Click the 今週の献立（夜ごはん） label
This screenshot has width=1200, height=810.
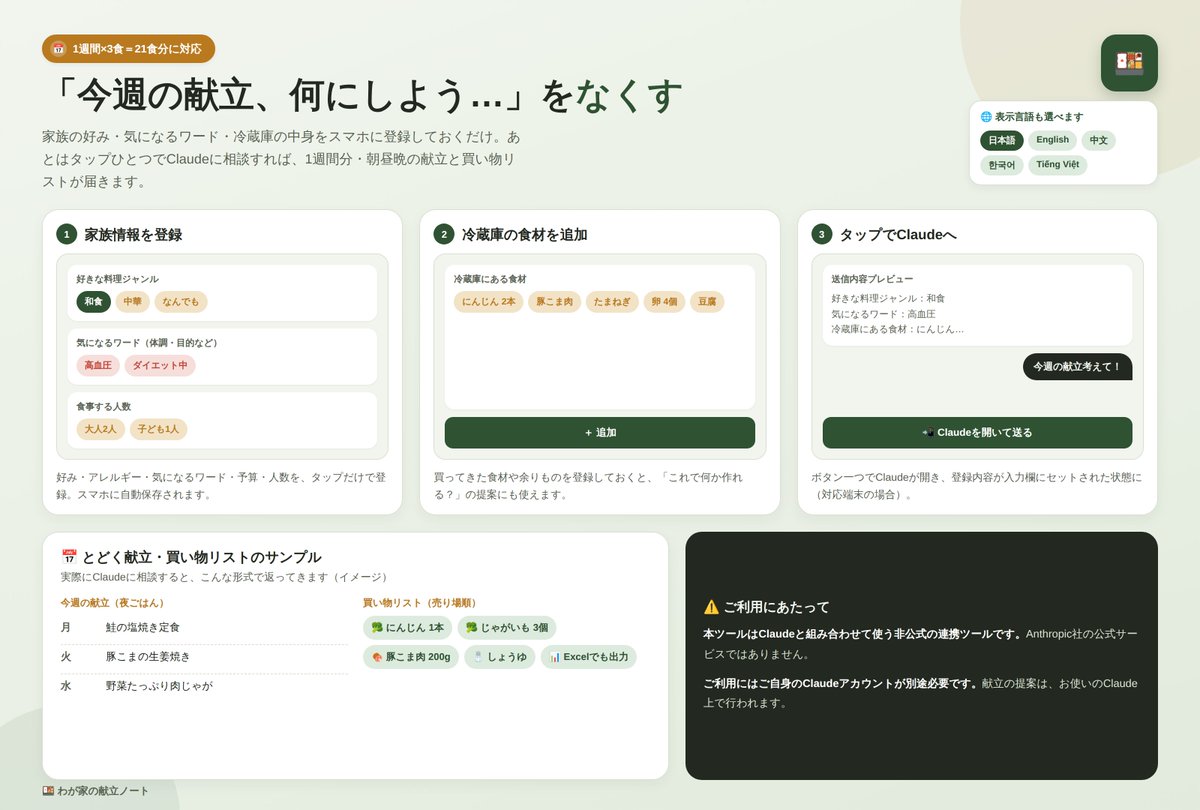(115, 603)
